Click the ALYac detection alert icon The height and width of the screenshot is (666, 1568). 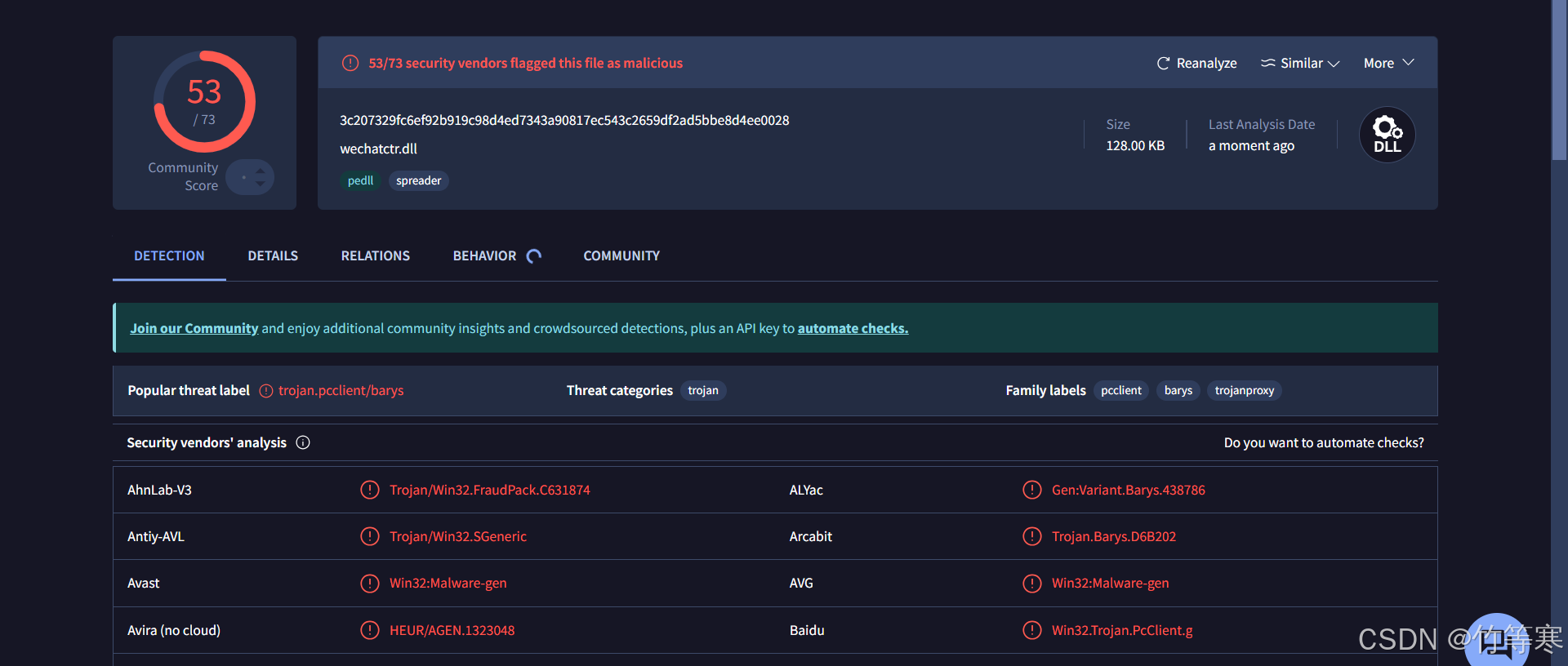(1032, 490)
